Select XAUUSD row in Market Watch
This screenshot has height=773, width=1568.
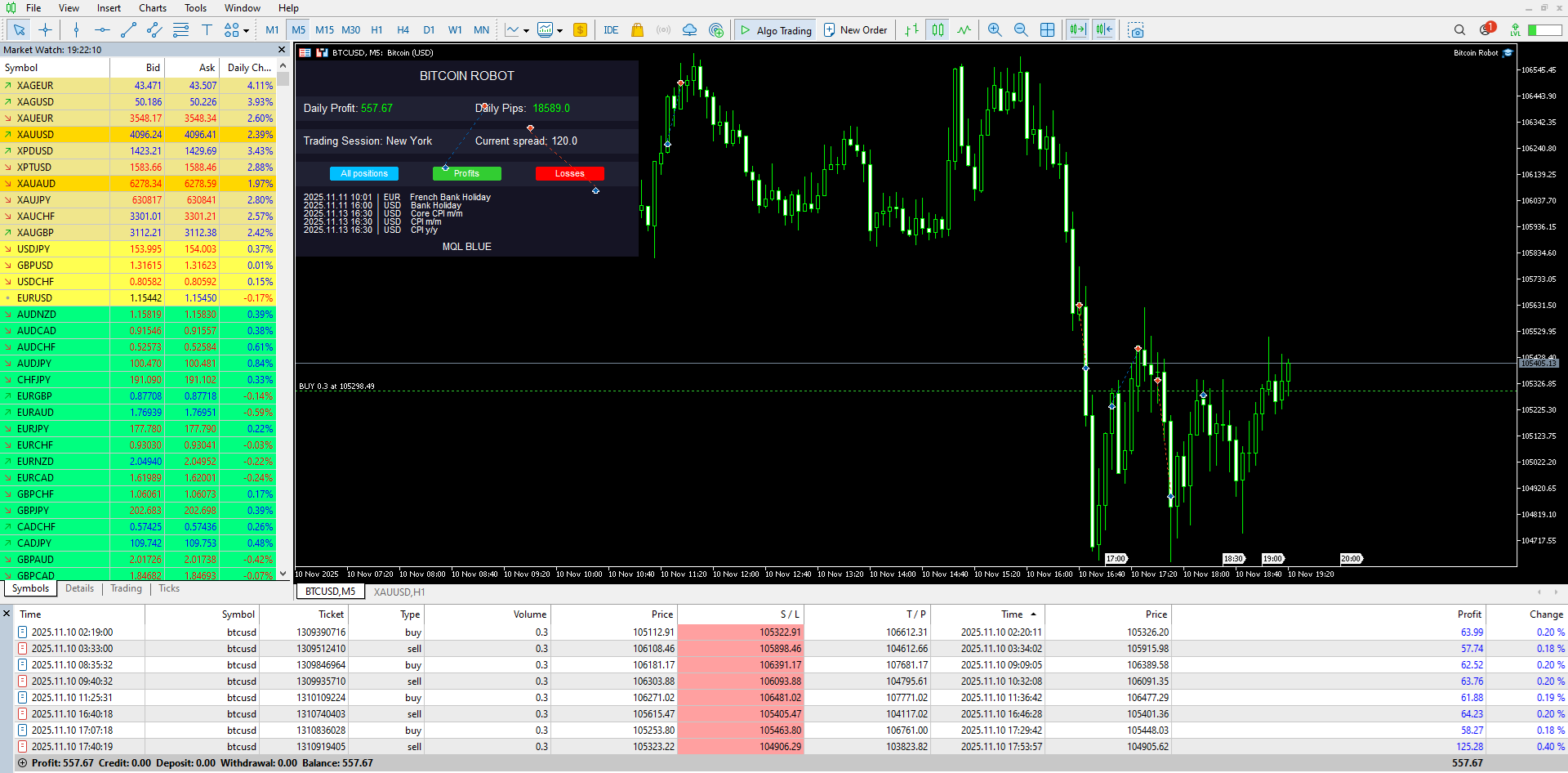(x=138, y=134)
